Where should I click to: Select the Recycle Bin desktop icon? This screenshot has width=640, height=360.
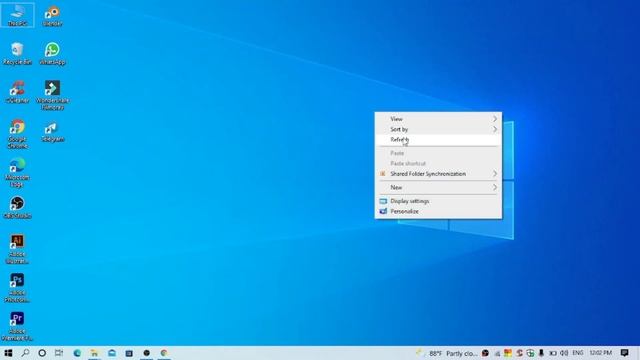pyautogui.click(x=17, y=53)
